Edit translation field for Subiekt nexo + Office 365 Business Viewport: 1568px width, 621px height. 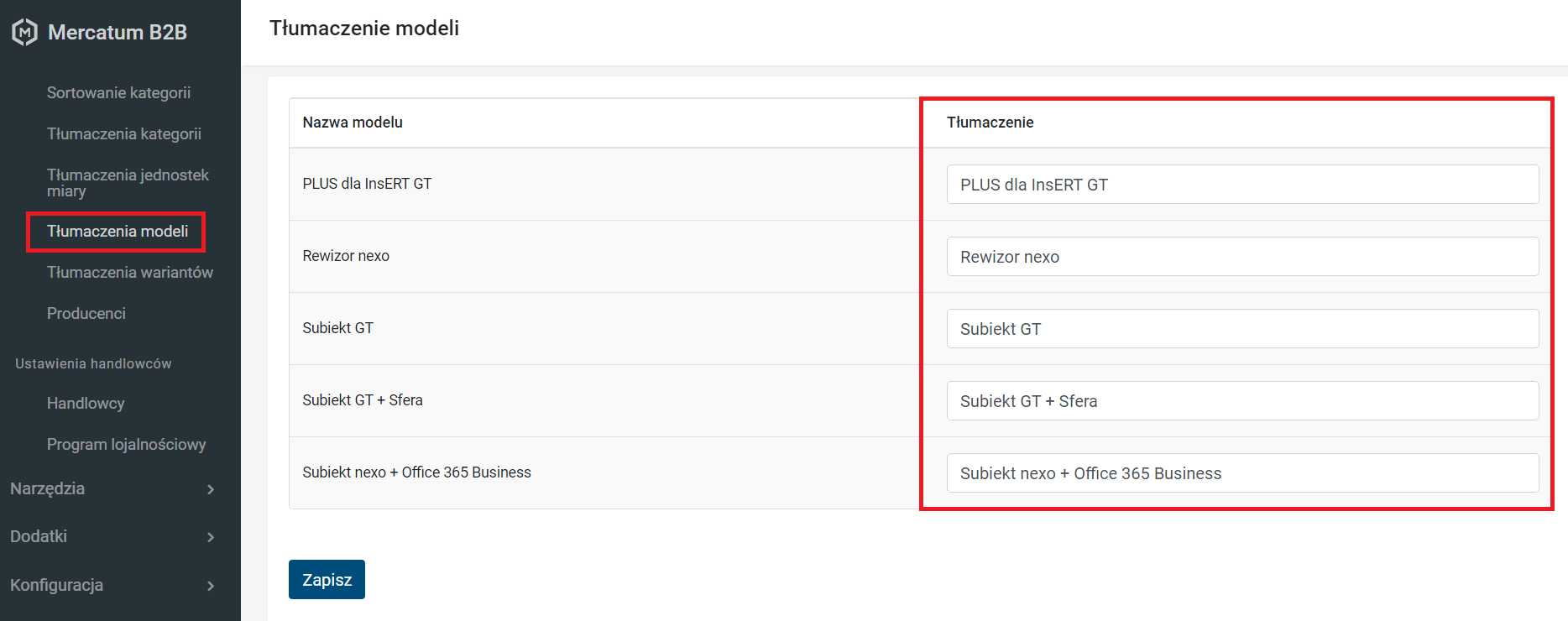[x=1242, y=472]
